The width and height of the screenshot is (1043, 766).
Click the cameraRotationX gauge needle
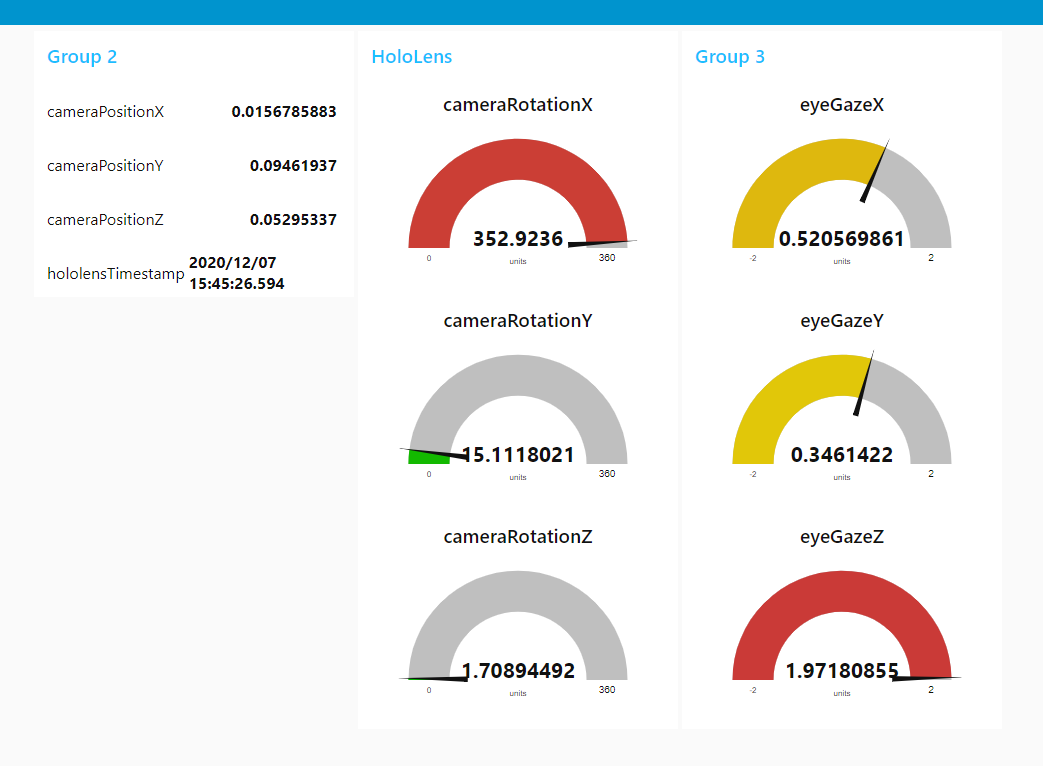pos(600,243)
